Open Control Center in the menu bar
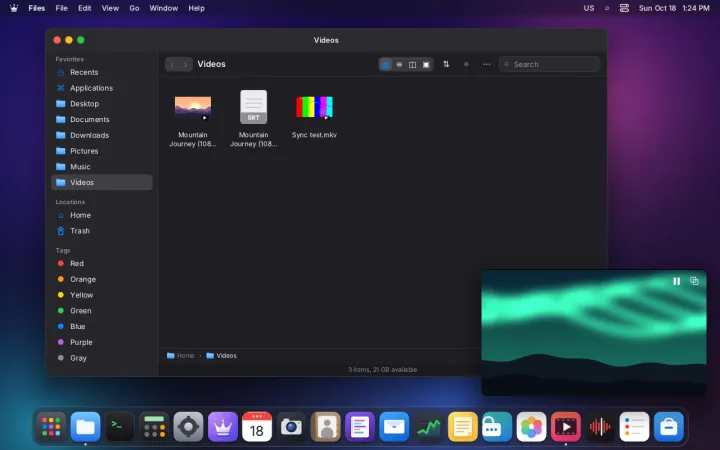The width and height of the screenshot is (720, 450). (x=624, y=8)
